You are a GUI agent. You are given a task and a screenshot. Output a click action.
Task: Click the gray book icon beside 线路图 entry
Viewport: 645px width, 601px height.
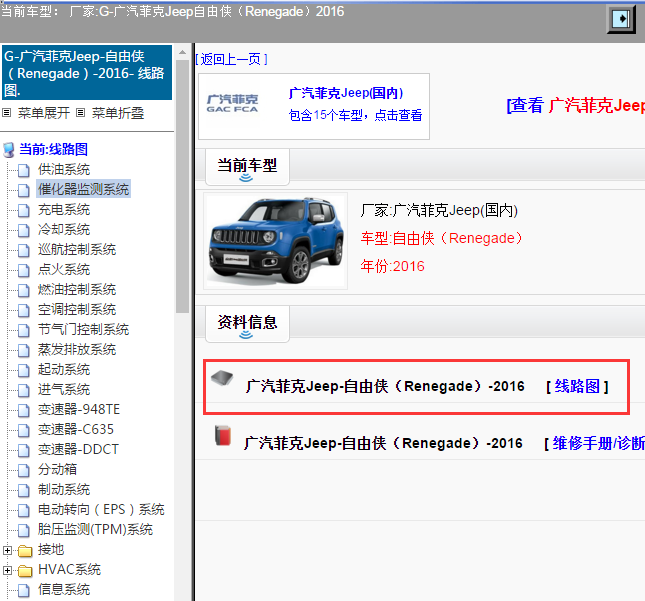[222, 378]
